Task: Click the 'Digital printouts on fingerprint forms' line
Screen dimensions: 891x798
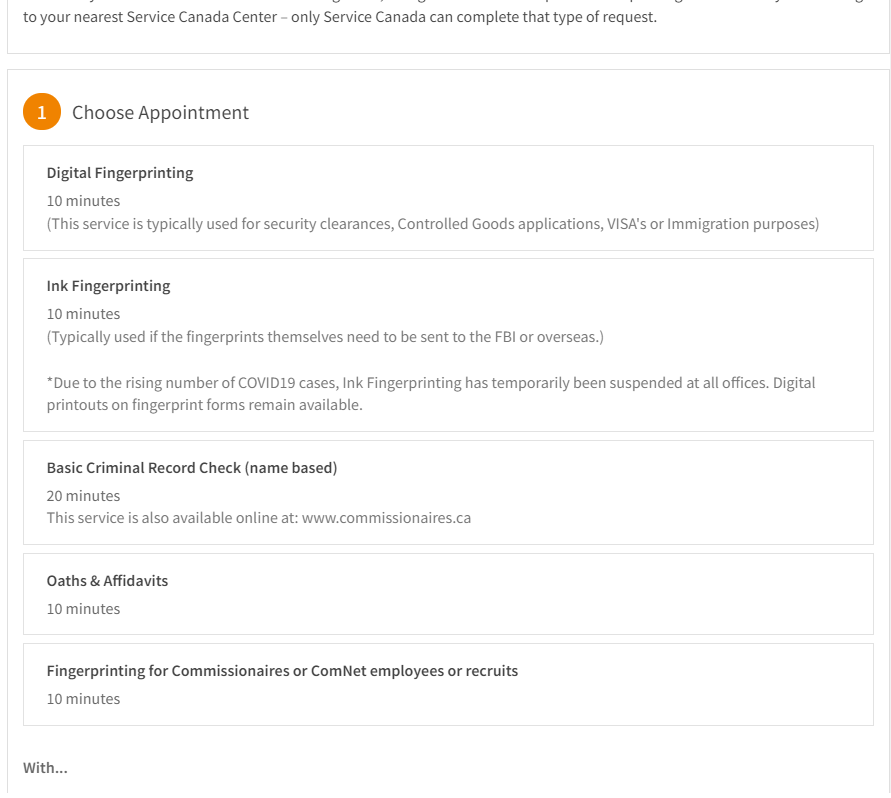Action: 205,405
